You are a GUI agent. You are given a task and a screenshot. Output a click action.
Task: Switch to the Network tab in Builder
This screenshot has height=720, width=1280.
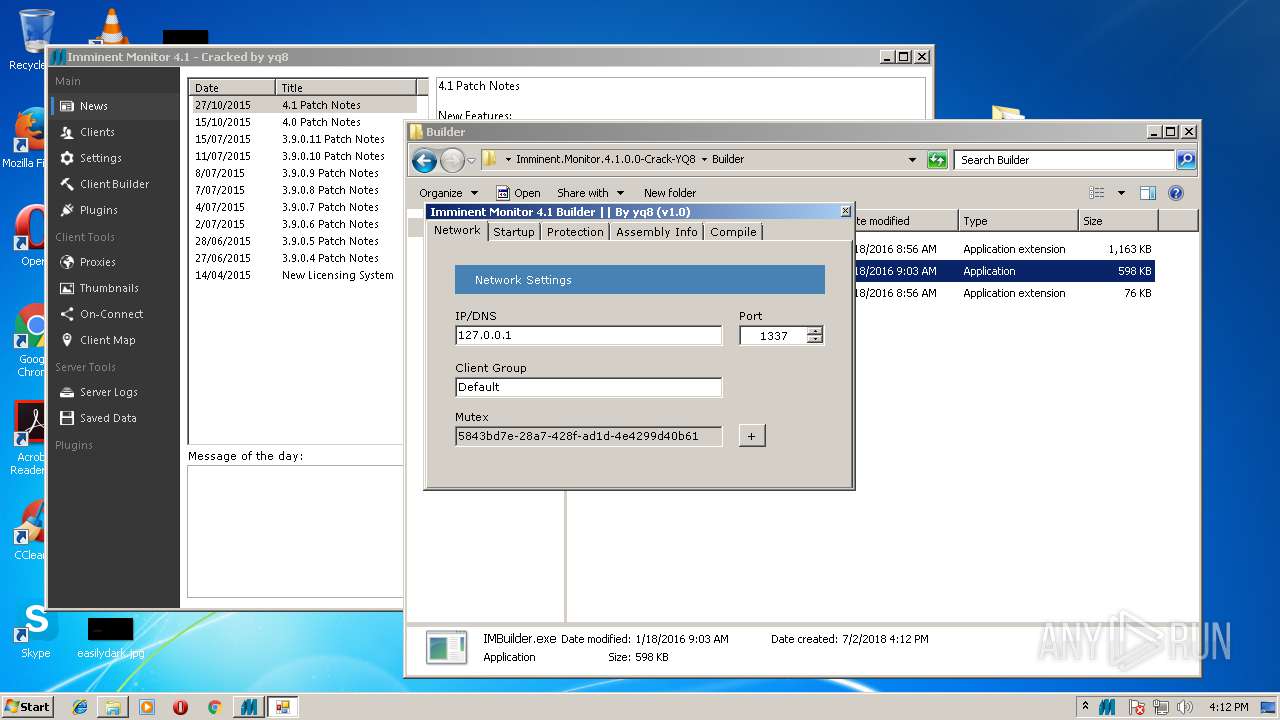457,230
